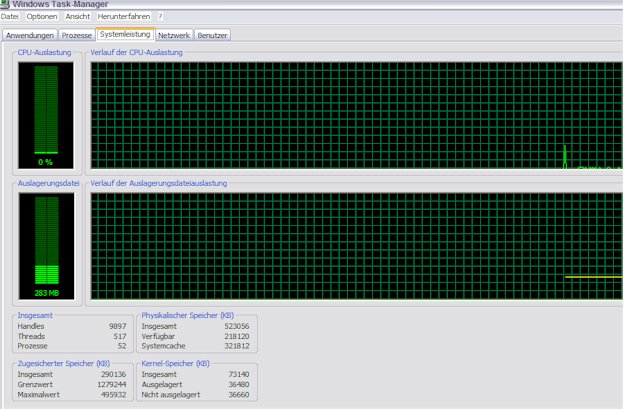Open the Ansicht menu
This screenshot has height=410, width=624.
(78, 17)
